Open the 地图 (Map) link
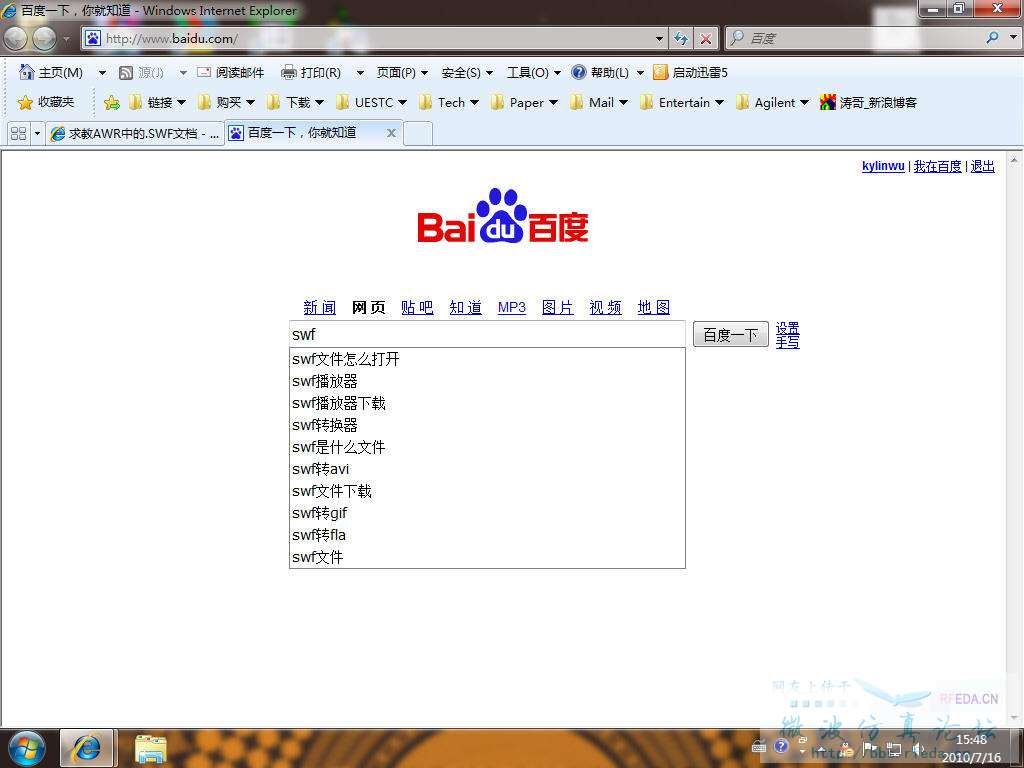Image resolution: width=1024 pixels, height=768 pixels. point(654,307)
